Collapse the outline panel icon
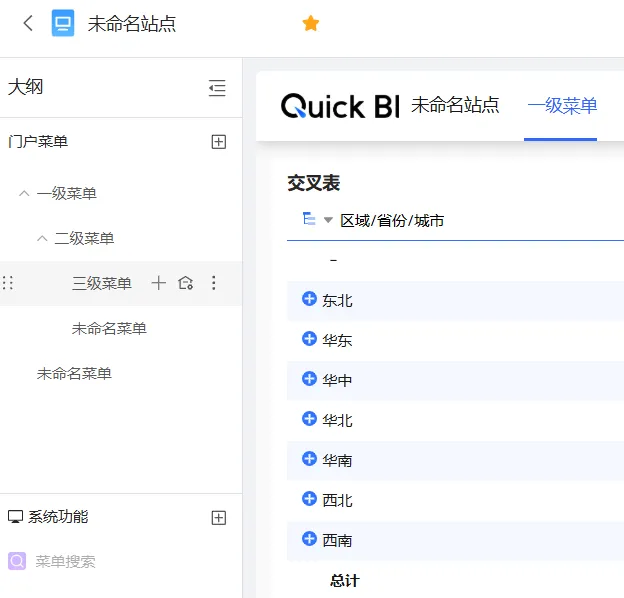 [x=217, y=88]
